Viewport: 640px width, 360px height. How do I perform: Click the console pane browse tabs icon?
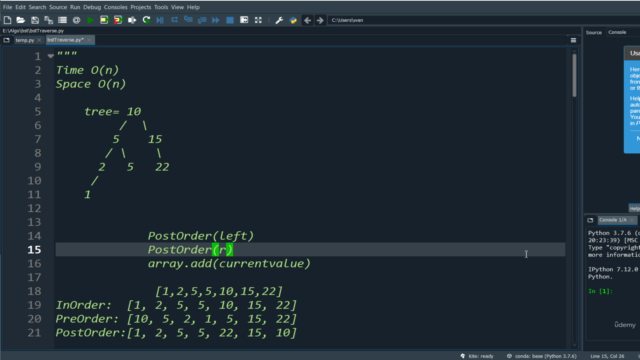click(x=590, y=220)
